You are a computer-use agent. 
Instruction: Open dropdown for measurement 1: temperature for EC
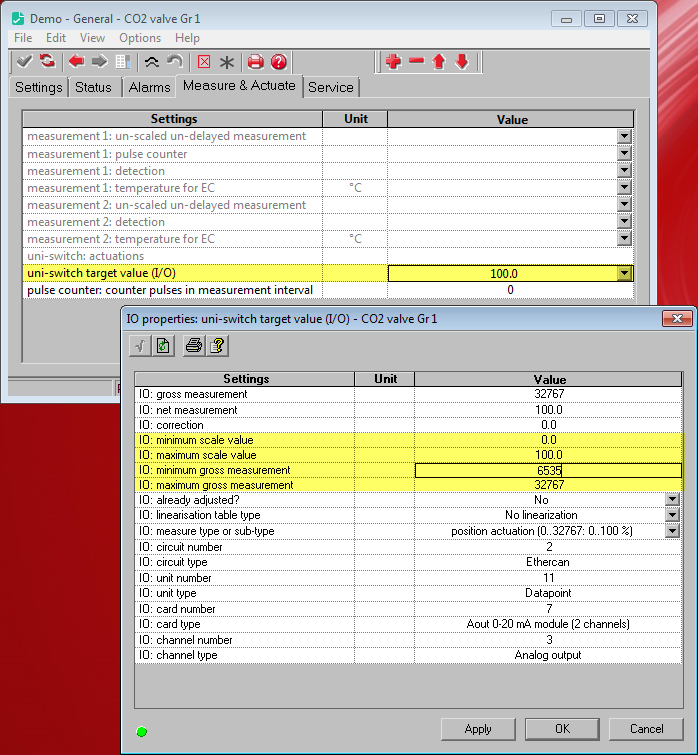point(624,187)
